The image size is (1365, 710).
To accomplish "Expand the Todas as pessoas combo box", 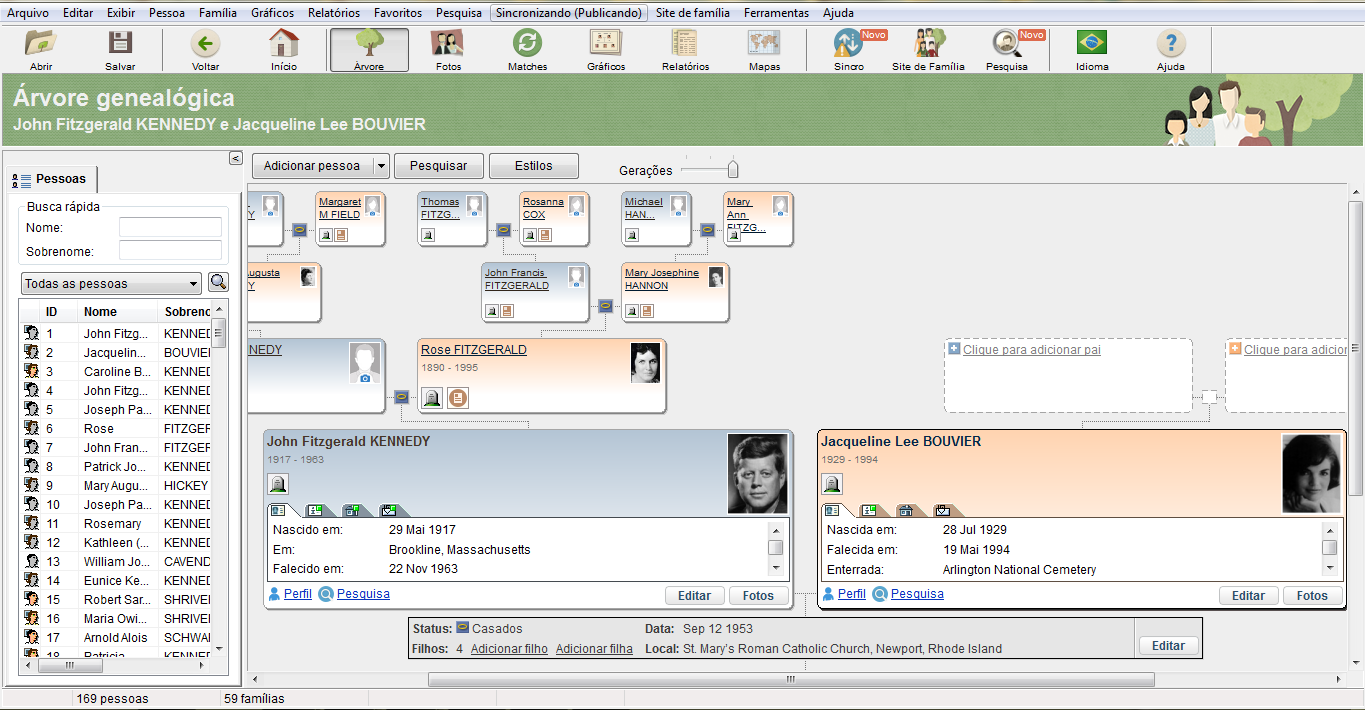I will (193, 284).
